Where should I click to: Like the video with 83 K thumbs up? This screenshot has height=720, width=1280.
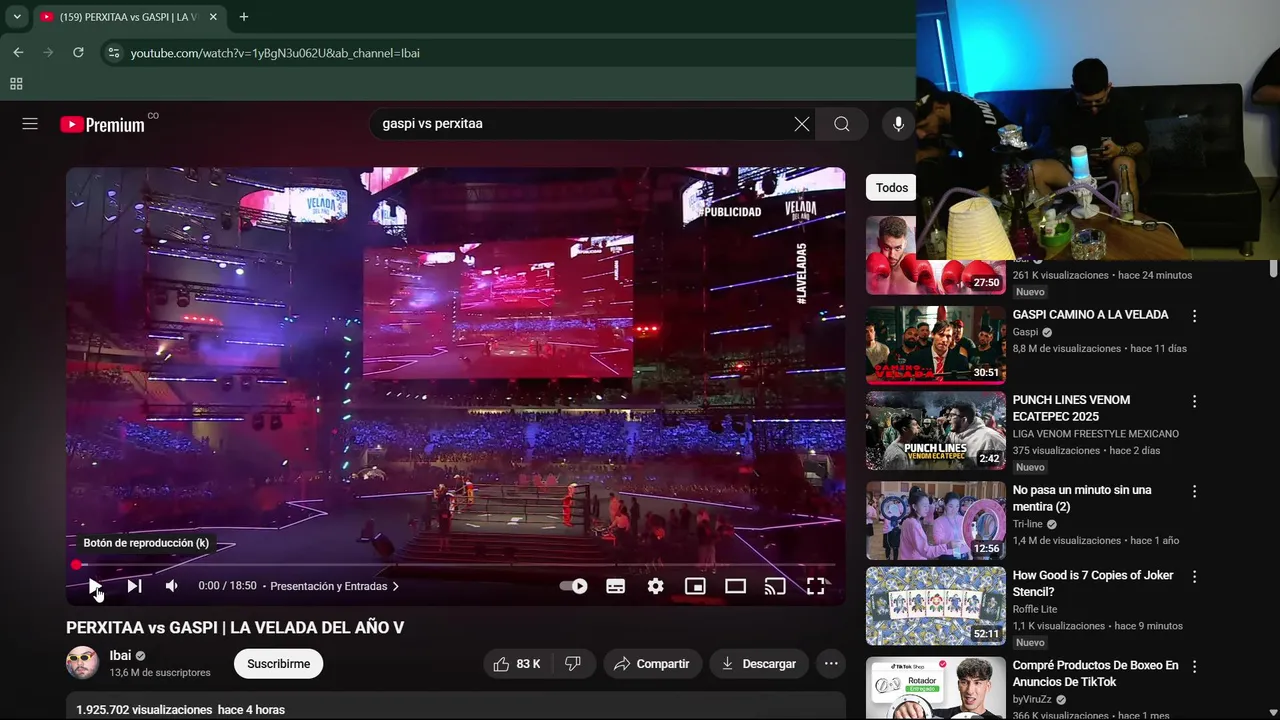(x=517, y=664)
